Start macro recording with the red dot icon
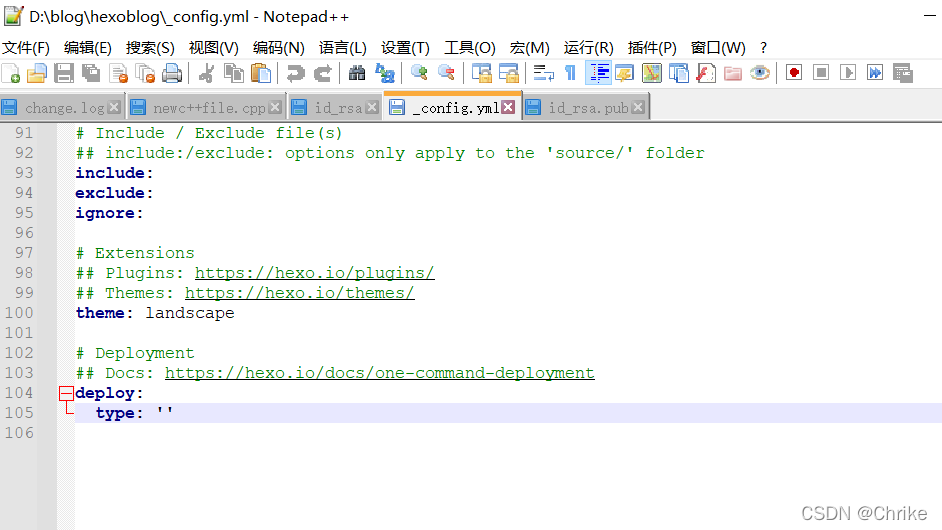The width and height of the screenshot is (942, 530). pos(794,73)
